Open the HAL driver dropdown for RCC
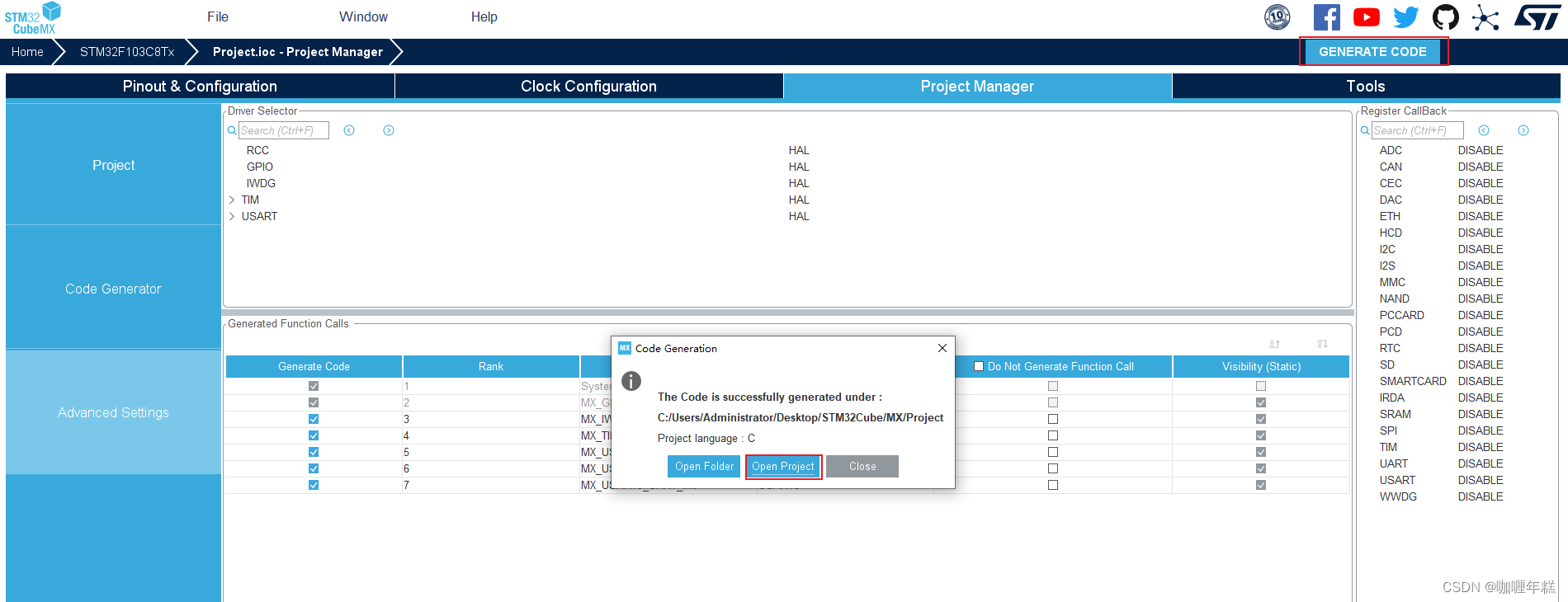Viewport: 1568px width, 602px height. tap(799, 150)
